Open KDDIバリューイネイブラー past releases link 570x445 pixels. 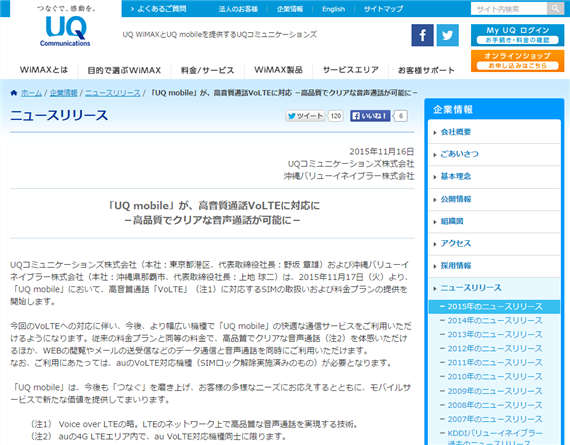pyautogui.click(x=494, y=437)
